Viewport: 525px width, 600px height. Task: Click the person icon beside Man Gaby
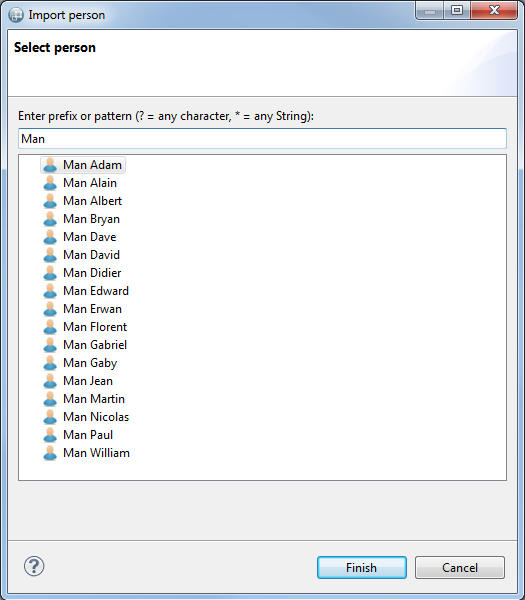click(50, 363)
